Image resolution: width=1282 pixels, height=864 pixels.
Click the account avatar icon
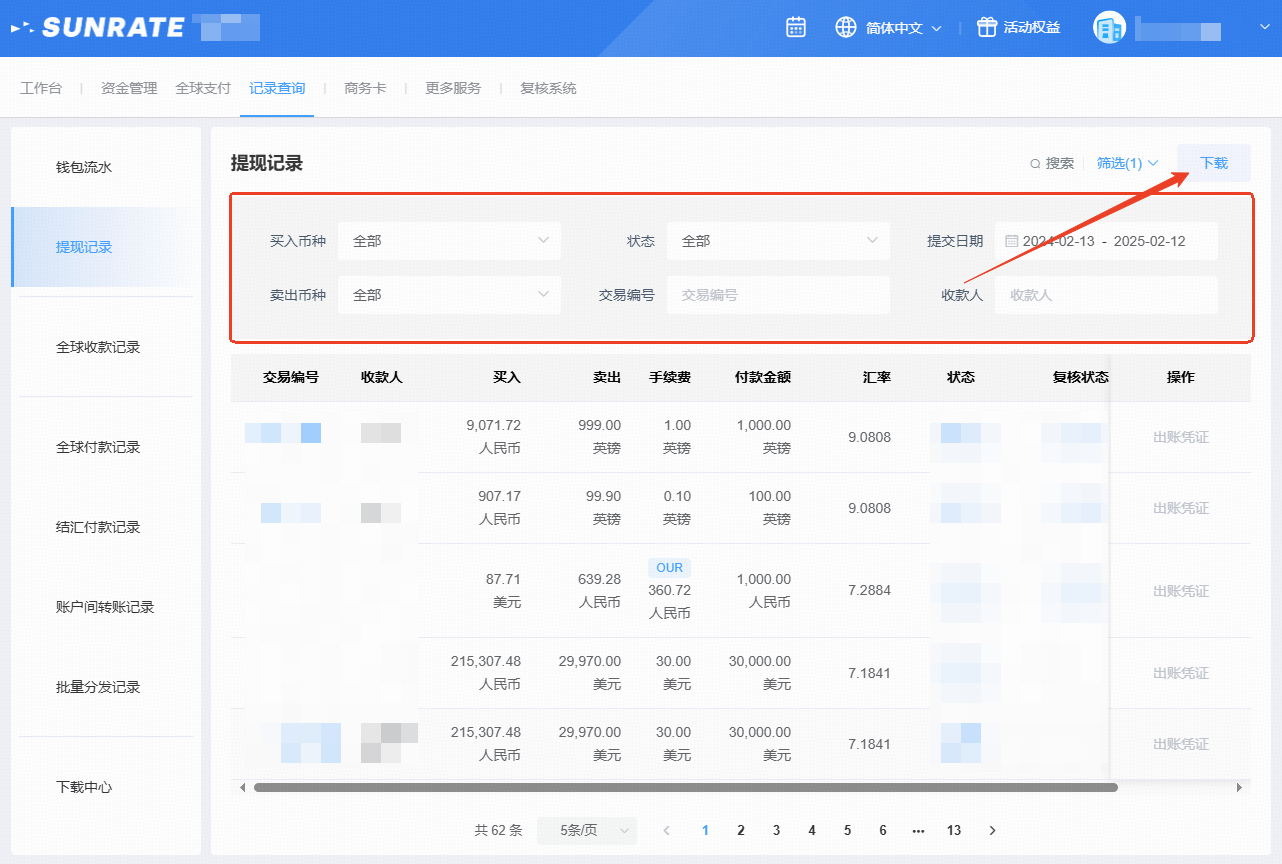coord(1109,28)
